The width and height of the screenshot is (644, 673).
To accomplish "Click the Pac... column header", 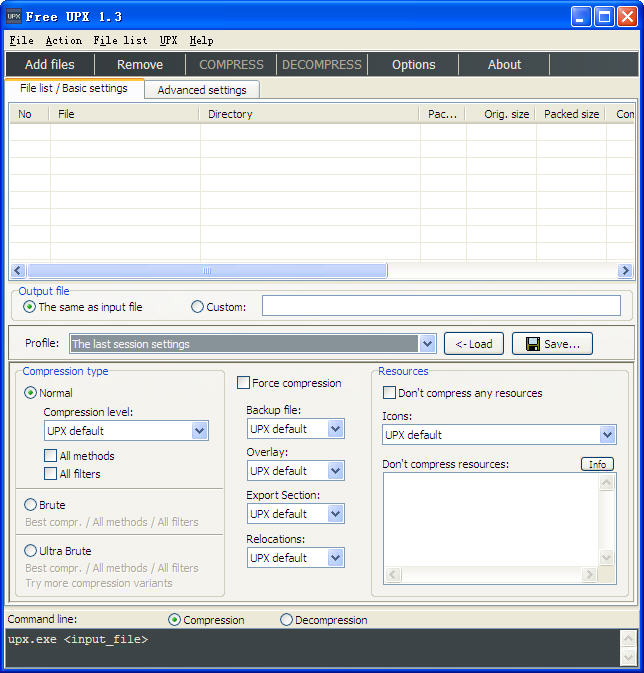I will click(443, 114).
